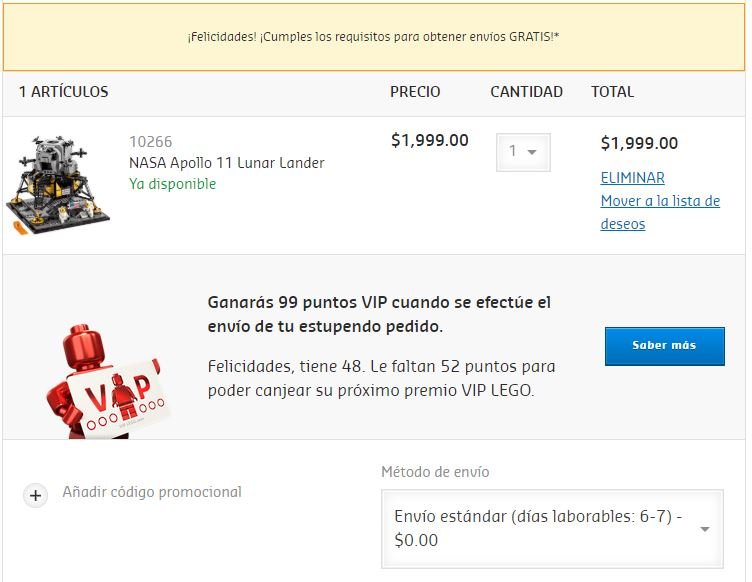Click the free shipping congratulations banner
The image size is (752, 582).
tap(374, 37)
